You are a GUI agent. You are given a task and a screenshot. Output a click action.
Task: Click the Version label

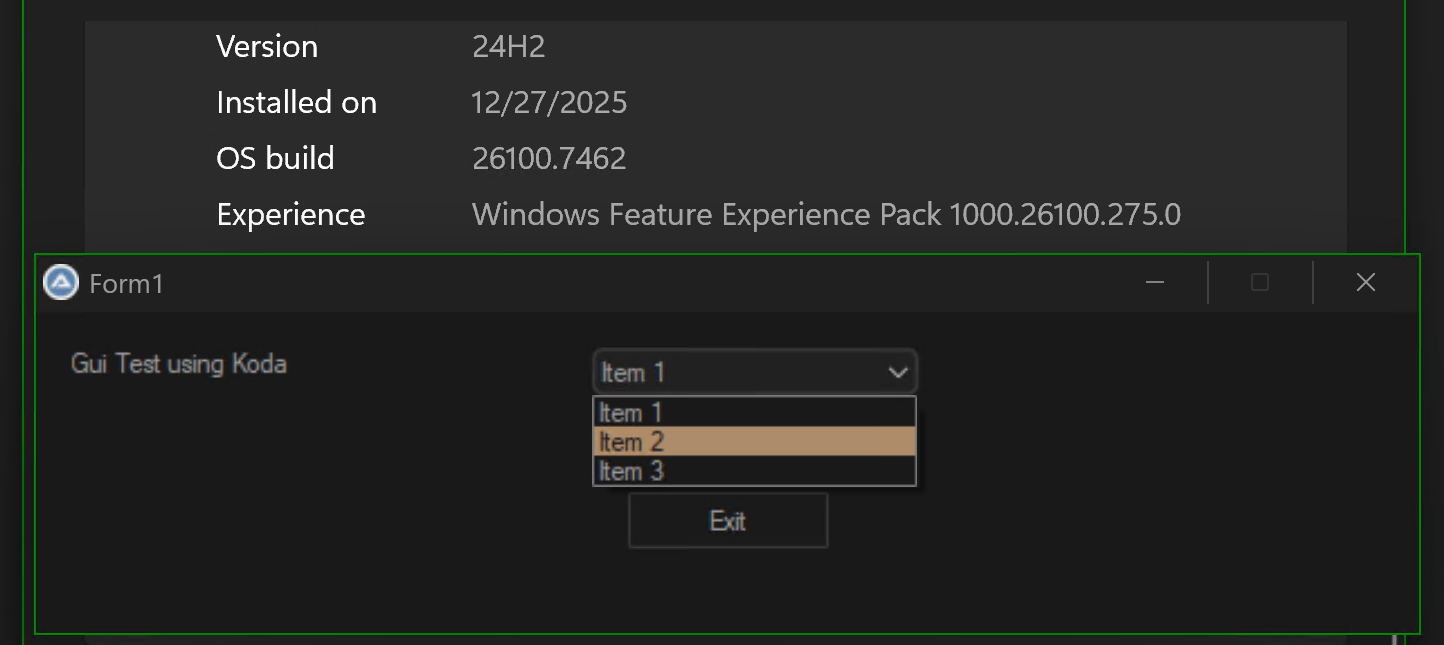tap(267, 47)
